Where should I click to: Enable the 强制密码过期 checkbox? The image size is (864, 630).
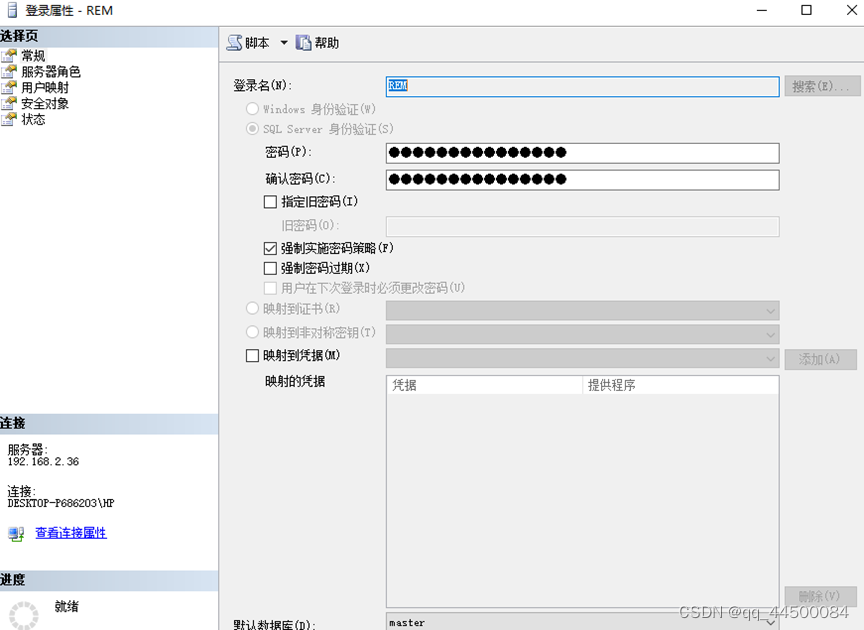[x=271, y=268]
